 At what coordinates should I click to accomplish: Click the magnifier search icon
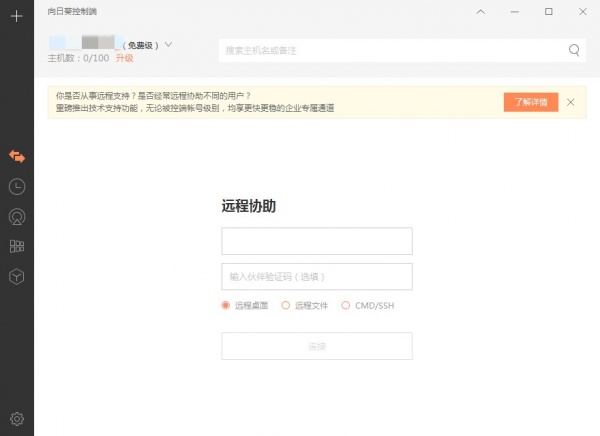575,50
